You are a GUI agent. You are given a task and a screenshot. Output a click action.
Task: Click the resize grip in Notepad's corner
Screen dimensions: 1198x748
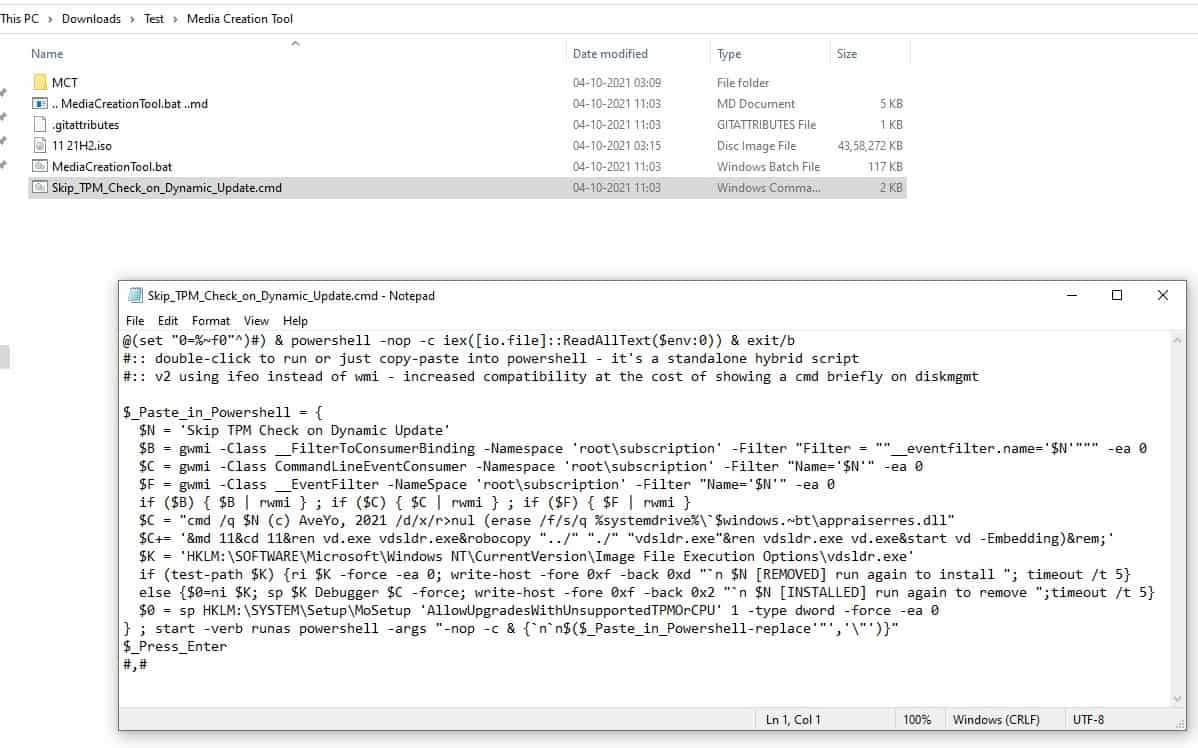(x=1180, y=723)
